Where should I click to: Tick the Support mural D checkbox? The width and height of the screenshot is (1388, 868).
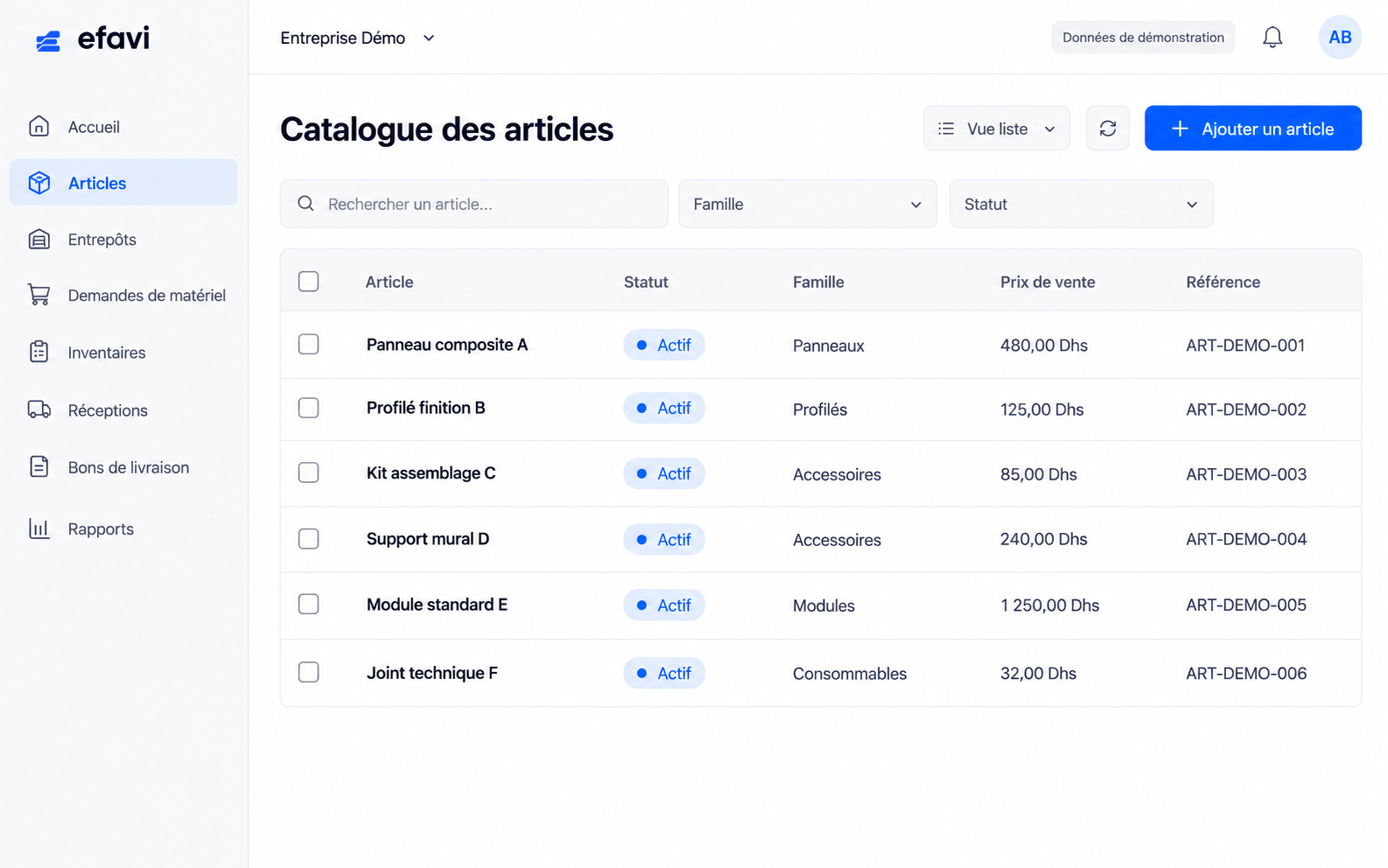(308, 538)
